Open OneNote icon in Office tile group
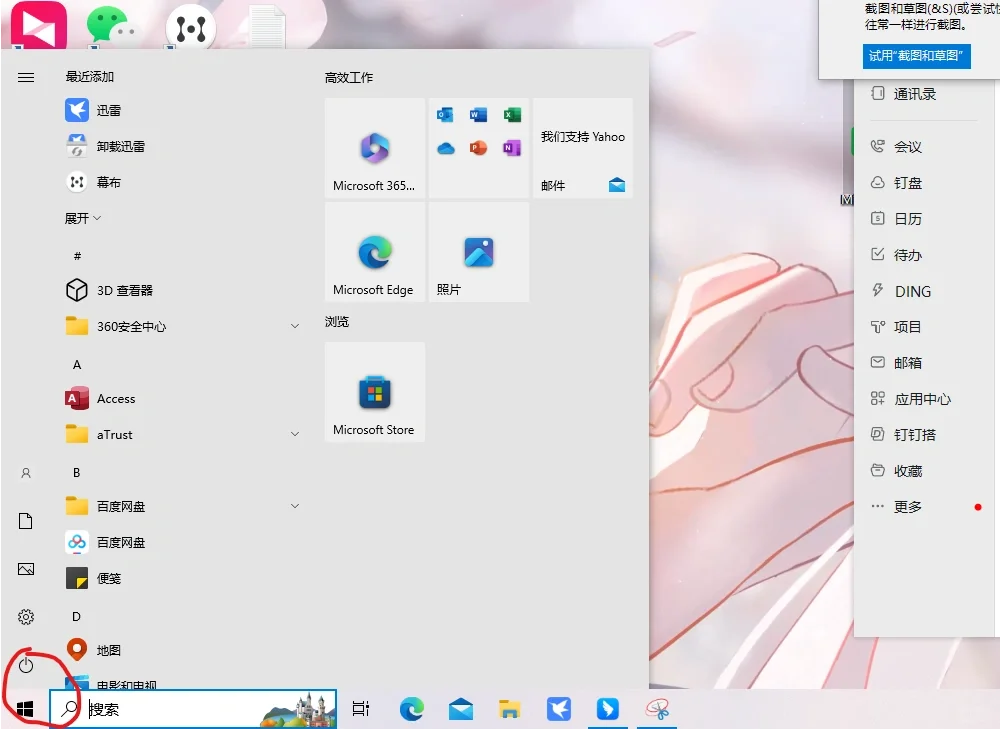Screen dimensions: 1000x730 (x=512, y=148)
